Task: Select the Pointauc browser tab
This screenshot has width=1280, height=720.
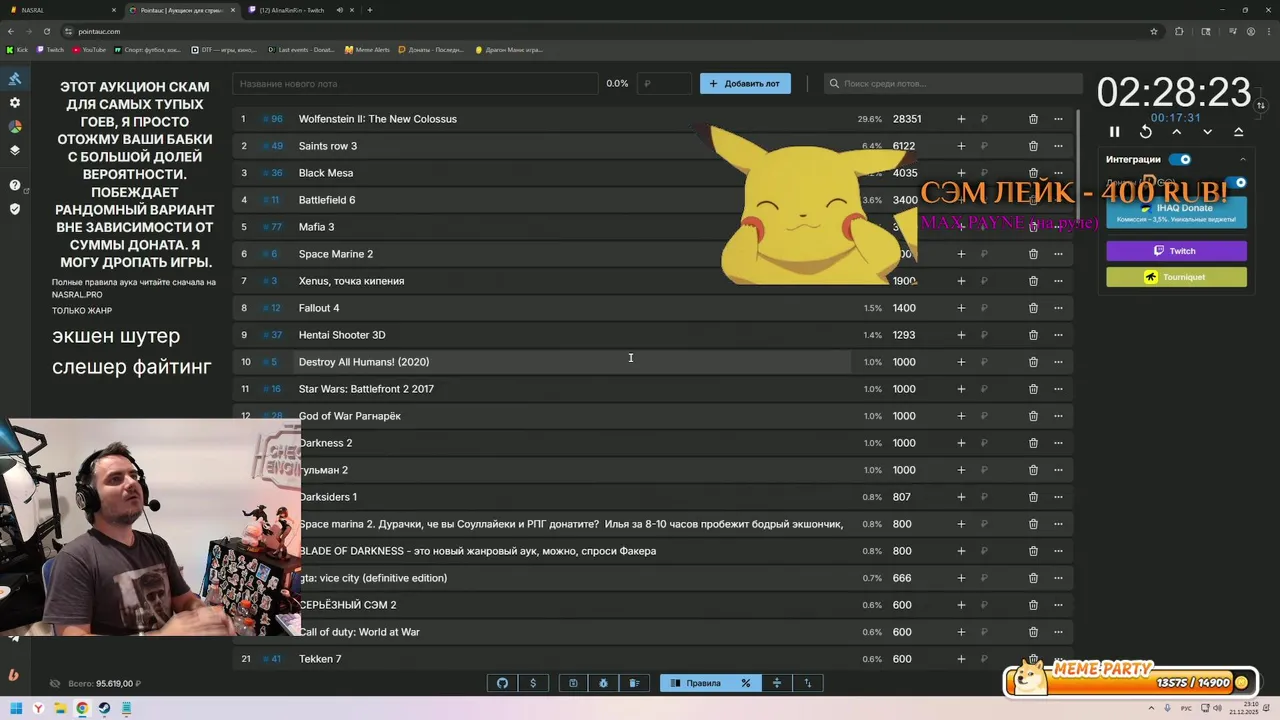Action: [x=183, y=10]
